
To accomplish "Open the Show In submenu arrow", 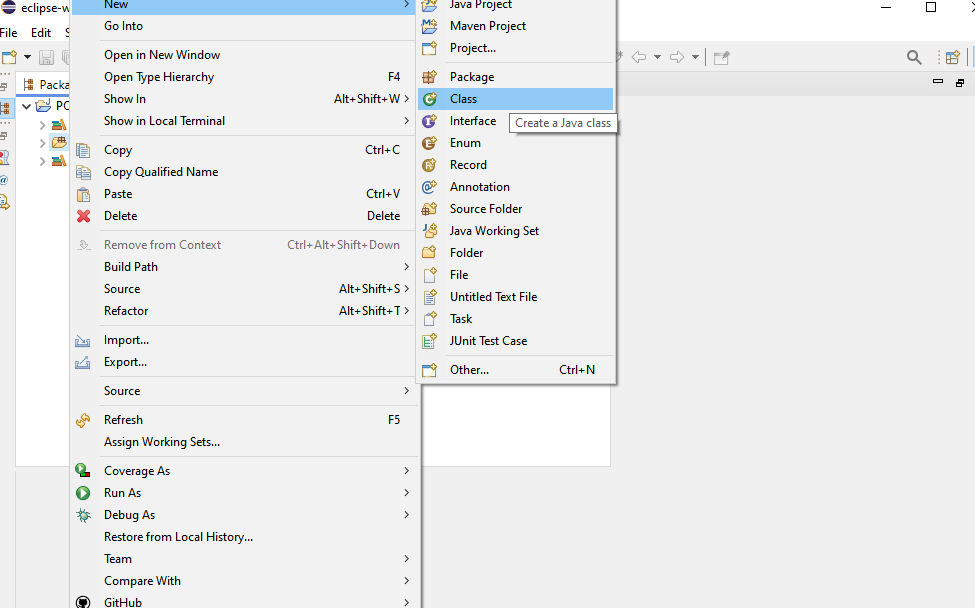I will [406, 98].
